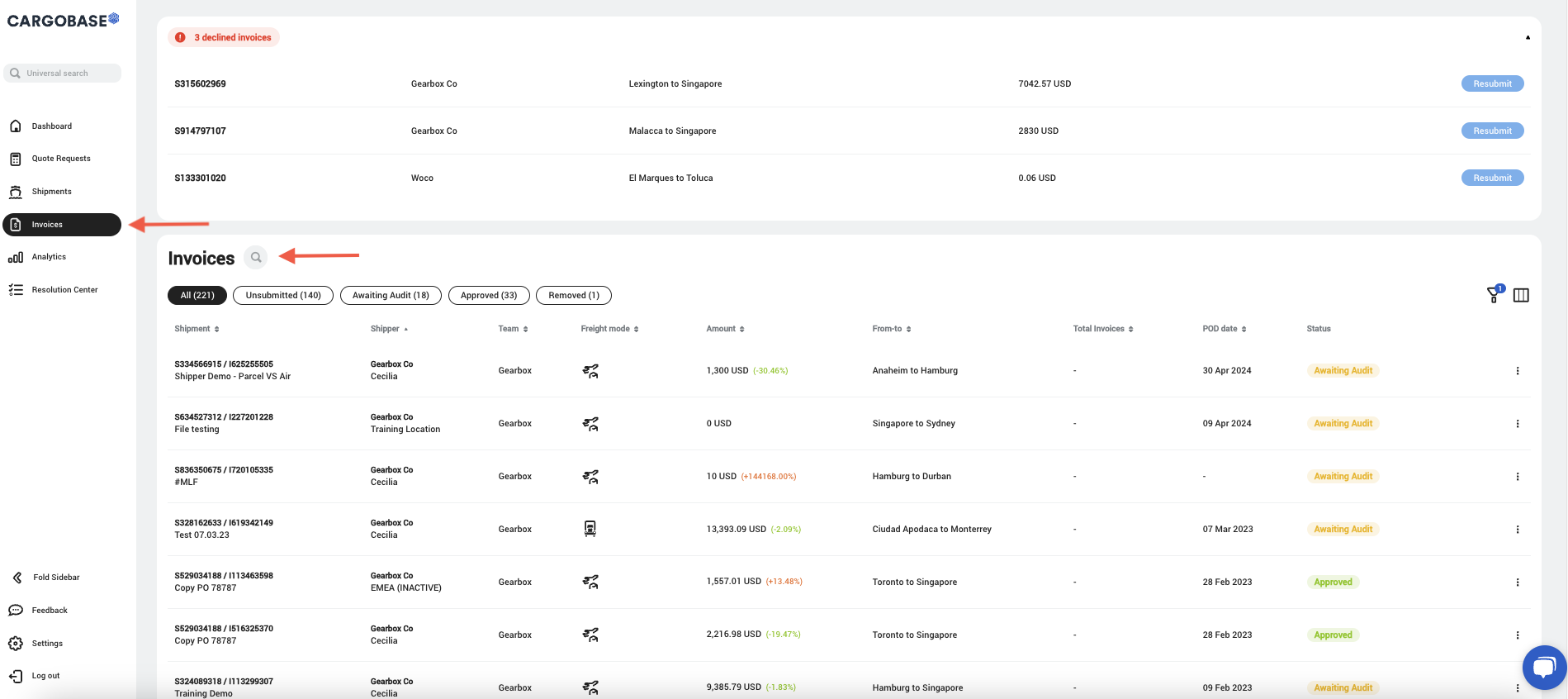Fold the sidebar
The height and width of the screenshot is (699, 1568).
pos(56,578)
